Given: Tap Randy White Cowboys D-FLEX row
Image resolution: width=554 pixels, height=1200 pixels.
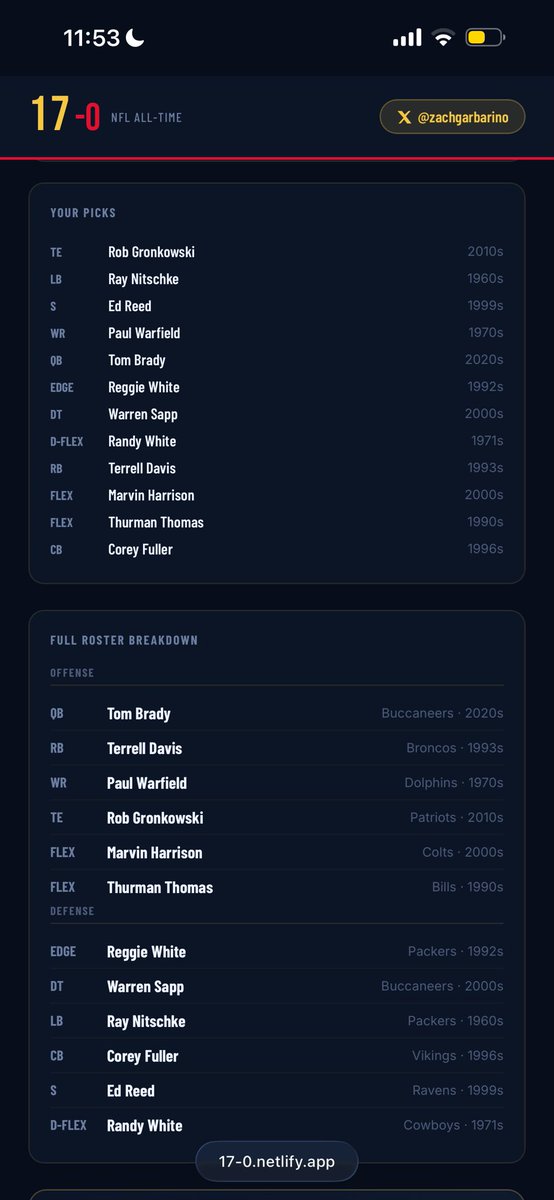Looking at the screenshot, I should point(277,1125).
